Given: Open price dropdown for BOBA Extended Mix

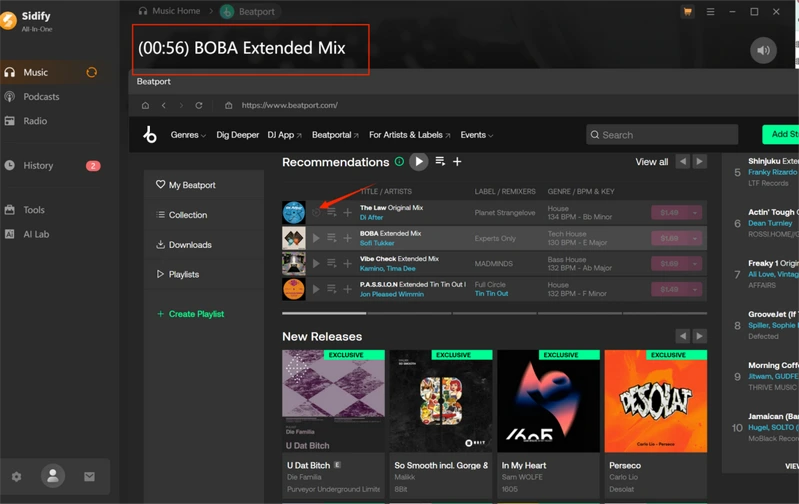Looking at the screenshot, I should click(x=695, y=238).
